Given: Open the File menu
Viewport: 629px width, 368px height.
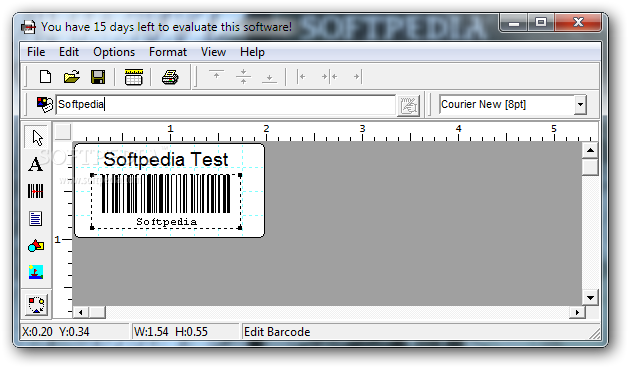Looking at the screenshot, I should pyautogui.click(x=36, y=52).
